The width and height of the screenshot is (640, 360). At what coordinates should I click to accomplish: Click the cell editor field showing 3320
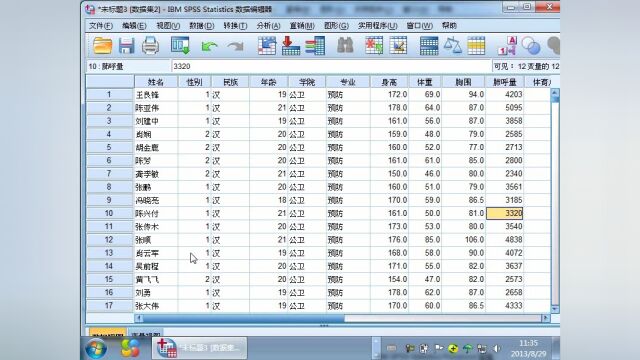tap(331, 66)
